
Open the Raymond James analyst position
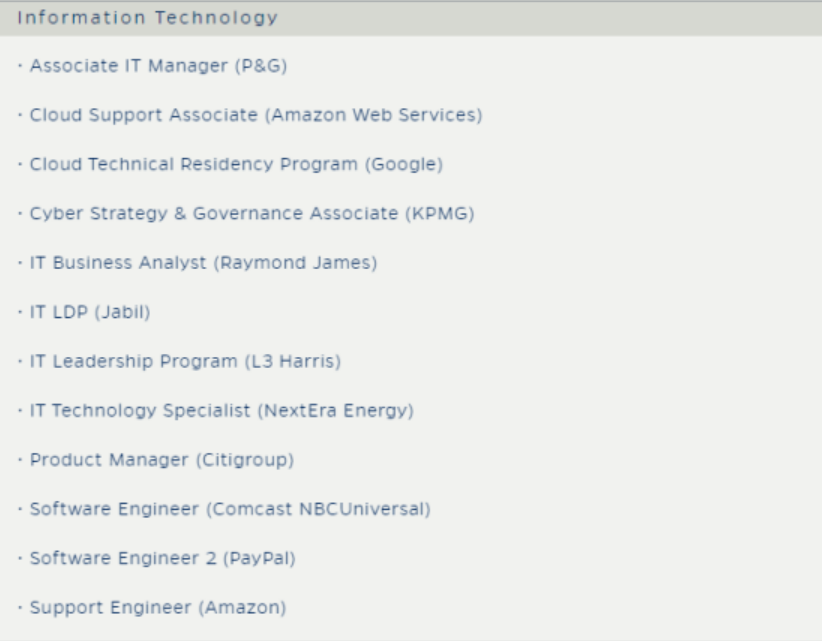point(203,263)
